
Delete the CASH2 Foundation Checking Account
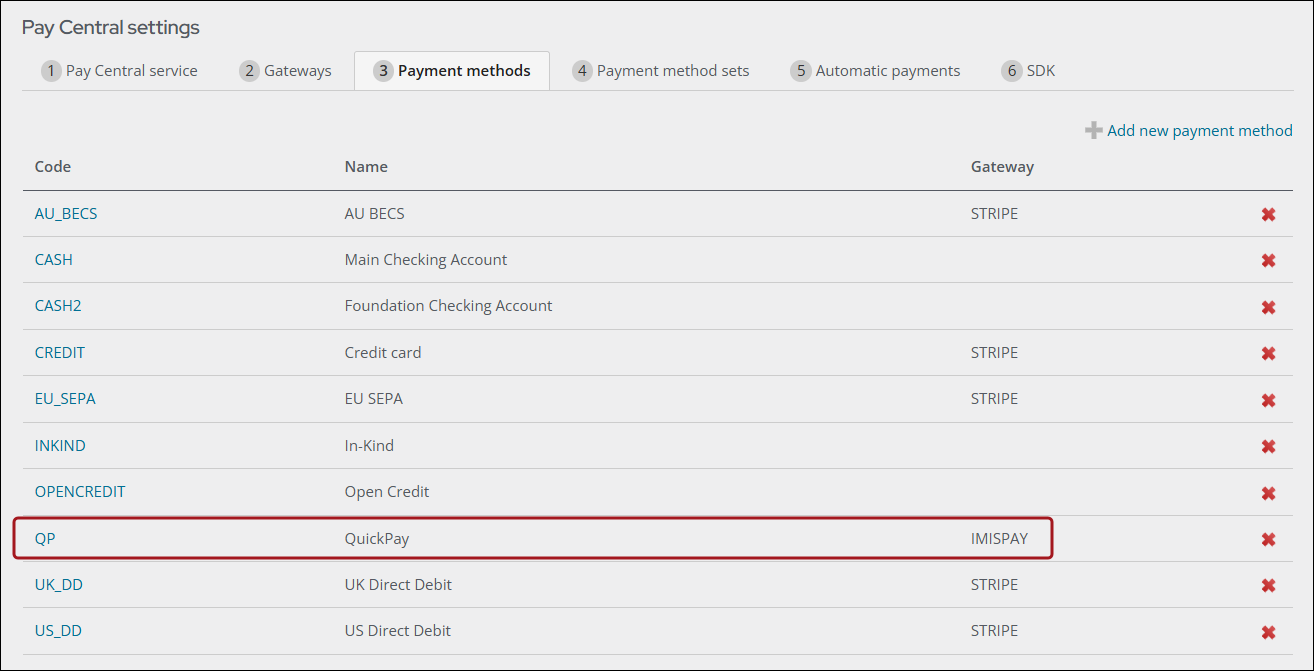tap(1268, 307)
